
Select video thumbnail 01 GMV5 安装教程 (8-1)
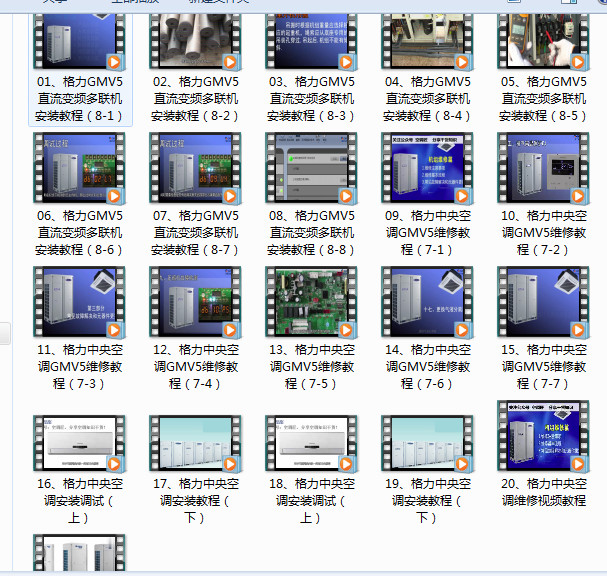[x=79, y=42]
